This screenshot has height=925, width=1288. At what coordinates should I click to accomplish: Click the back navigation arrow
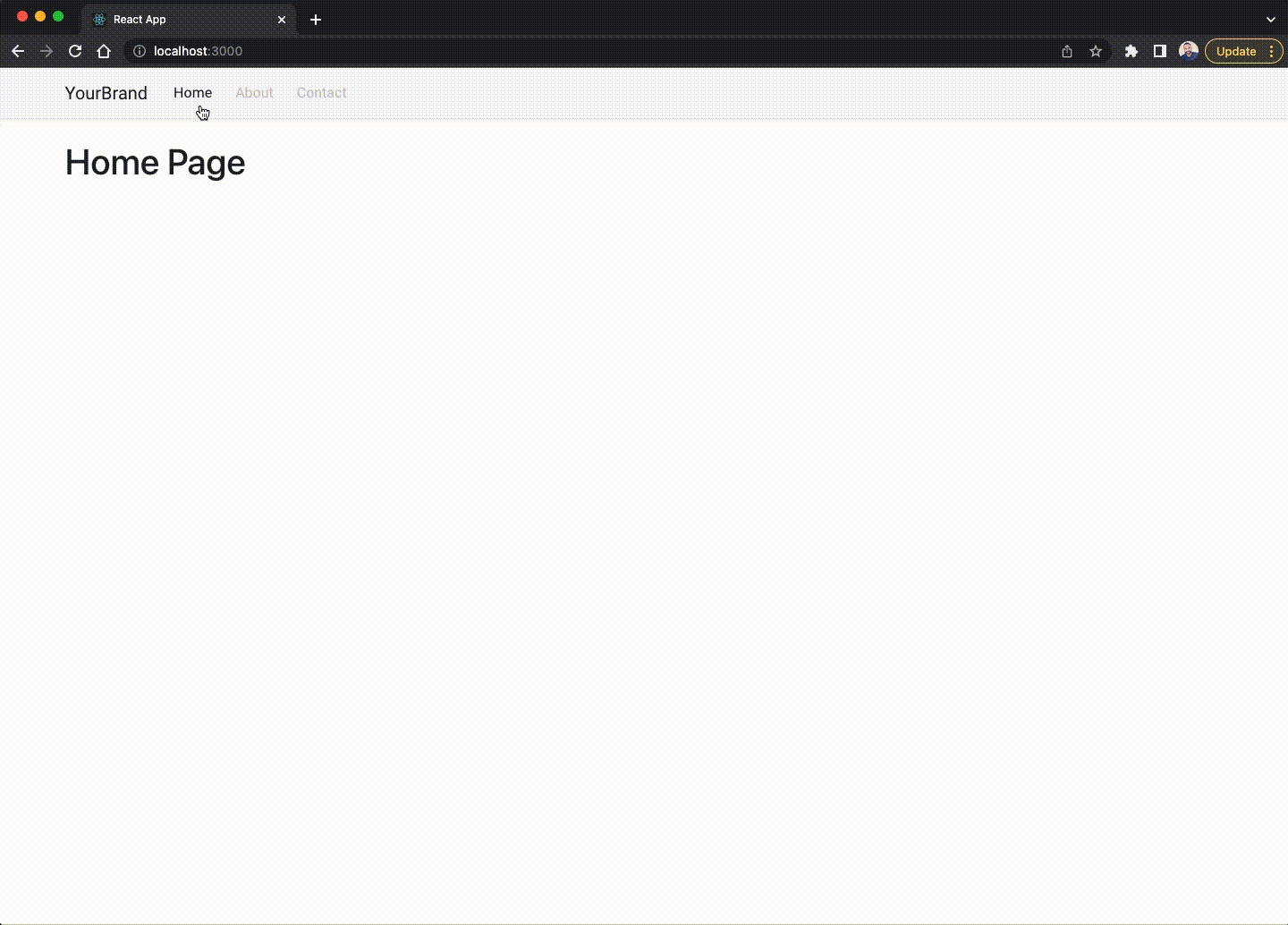(x=18, y=51)
